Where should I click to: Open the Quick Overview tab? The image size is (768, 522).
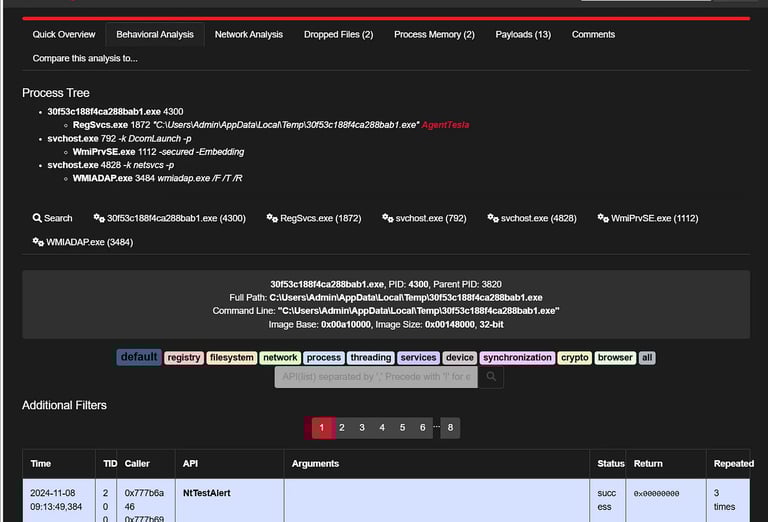point(64,35)
